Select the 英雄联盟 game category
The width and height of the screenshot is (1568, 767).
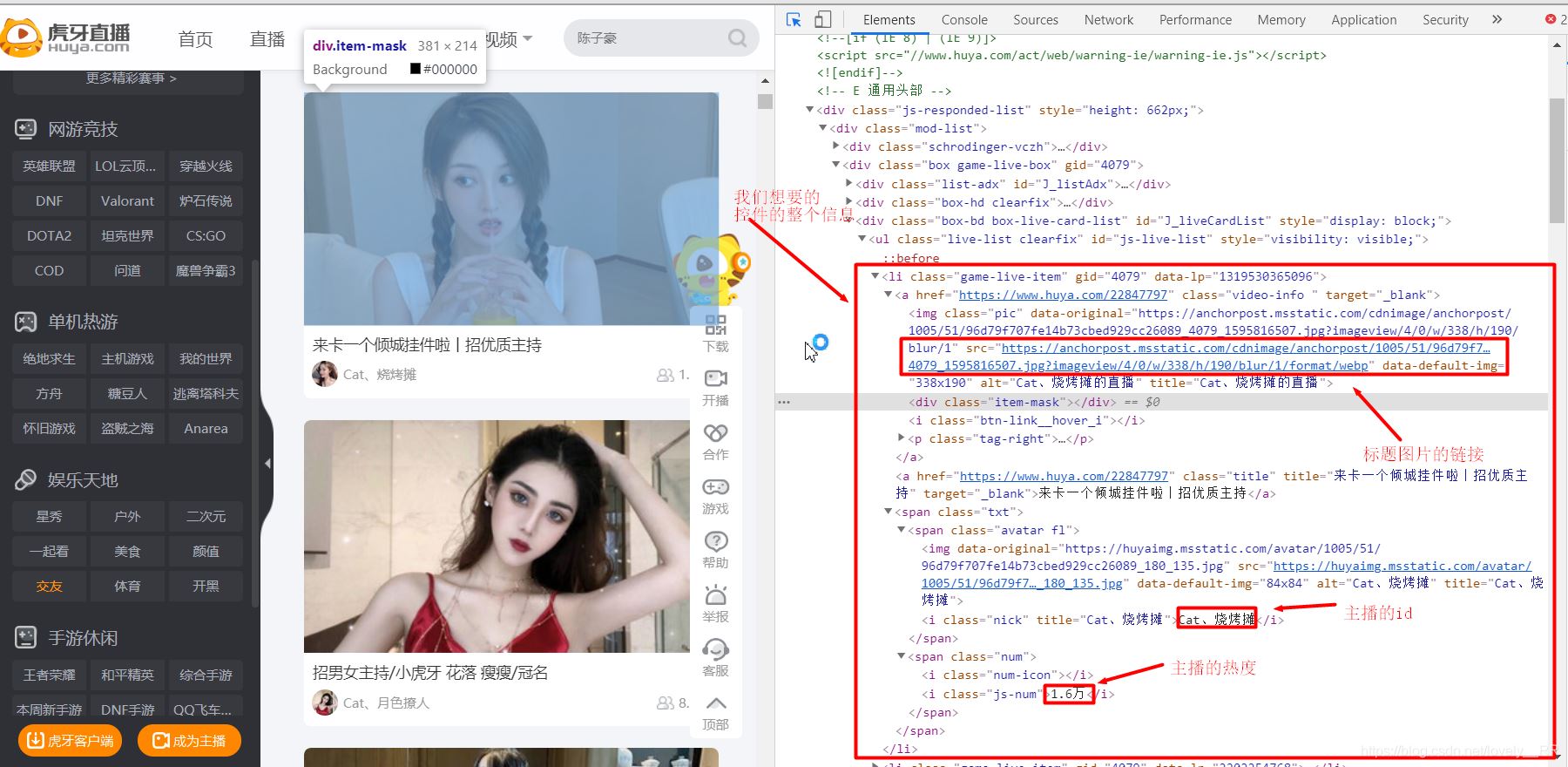click(49, 166)
